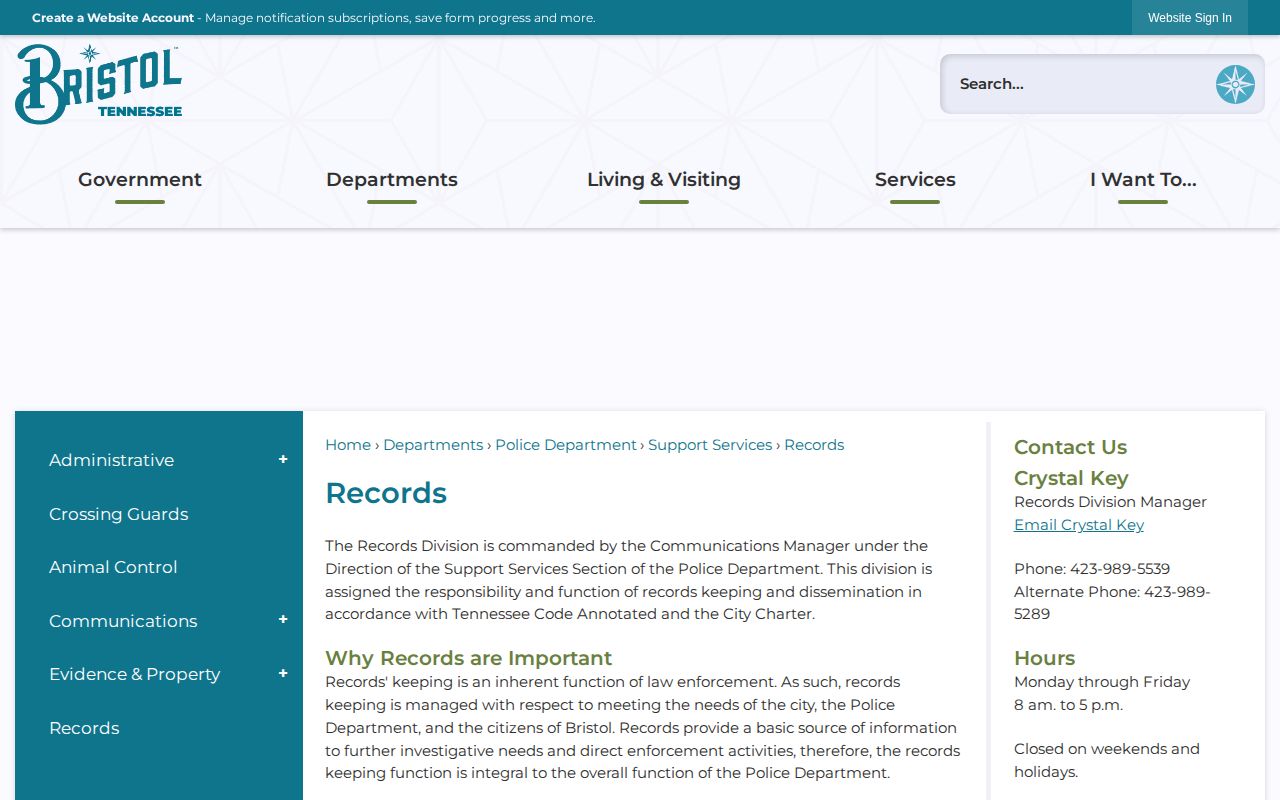This screenshot has width=1280, height=800.
Task: Open the Departments main menu
Action: [x=392, y=180]
